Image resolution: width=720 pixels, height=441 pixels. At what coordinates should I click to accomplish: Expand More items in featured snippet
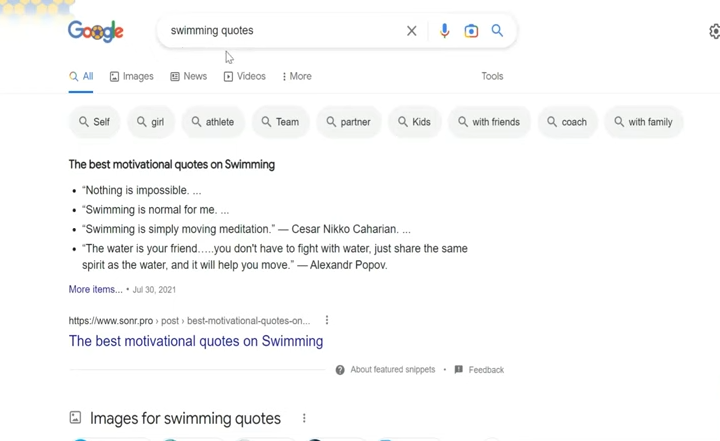[x=96, y=289]
